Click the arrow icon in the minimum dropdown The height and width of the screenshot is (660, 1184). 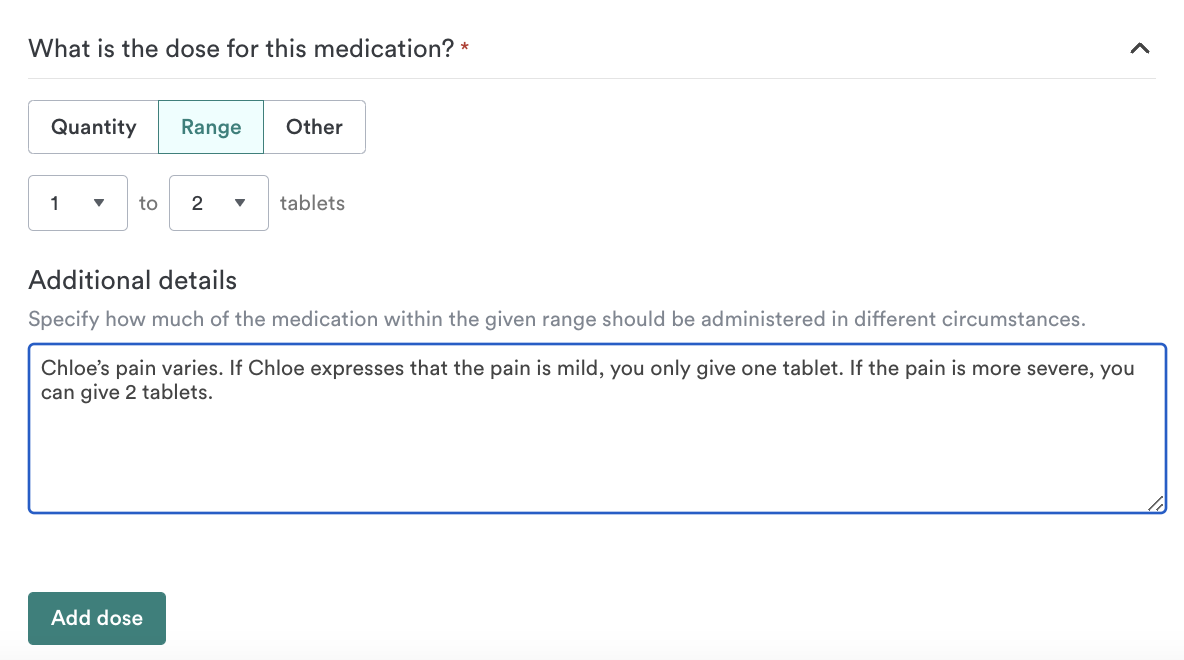coord(99,203)
